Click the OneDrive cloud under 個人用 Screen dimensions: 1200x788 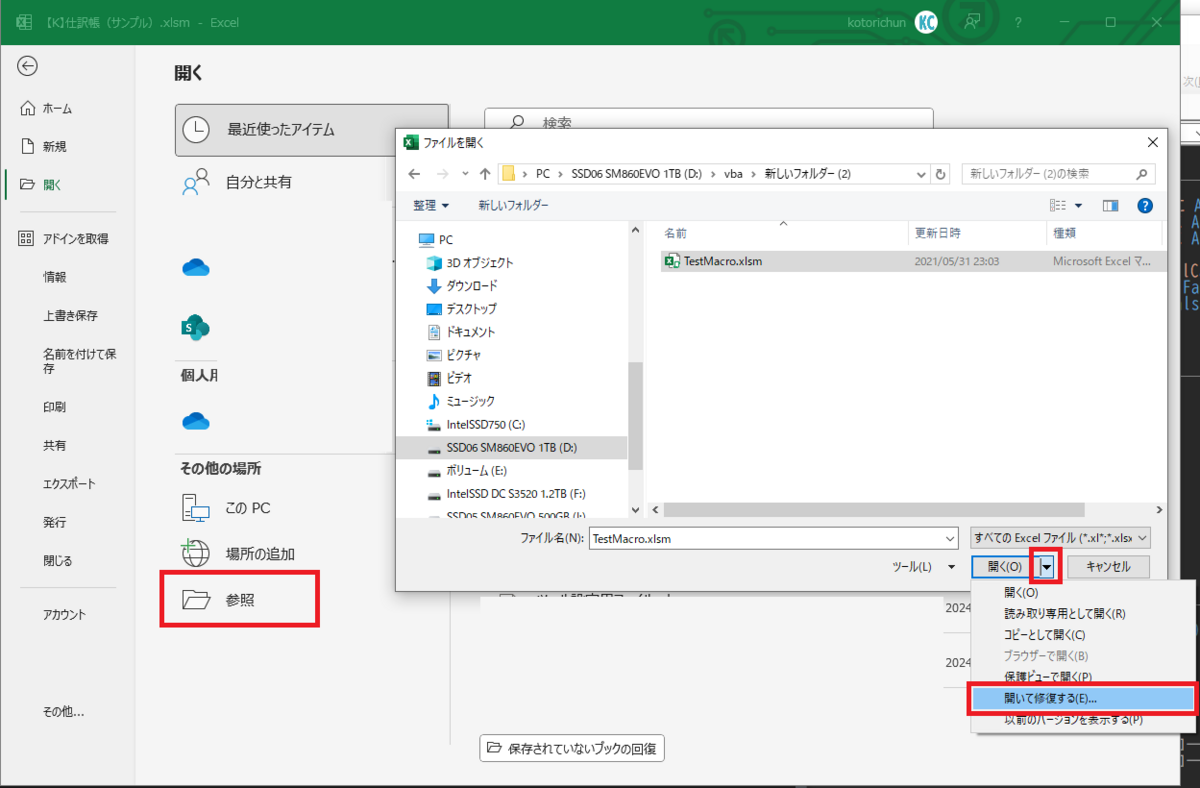point(195,420)
